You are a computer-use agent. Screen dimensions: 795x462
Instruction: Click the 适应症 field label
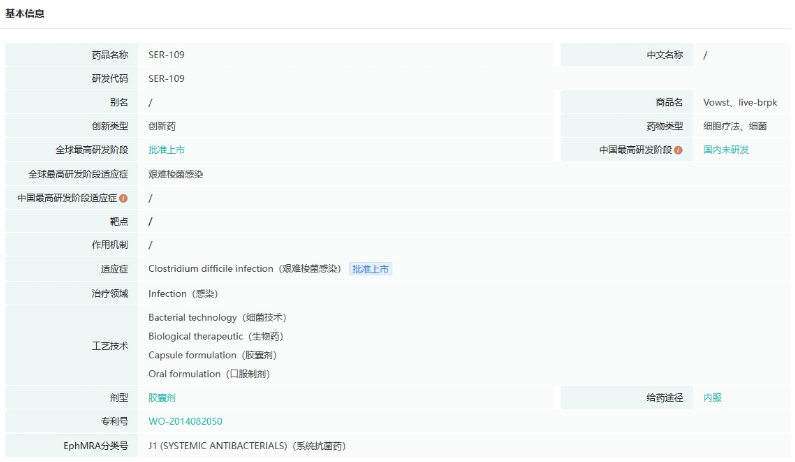[114, 269]
